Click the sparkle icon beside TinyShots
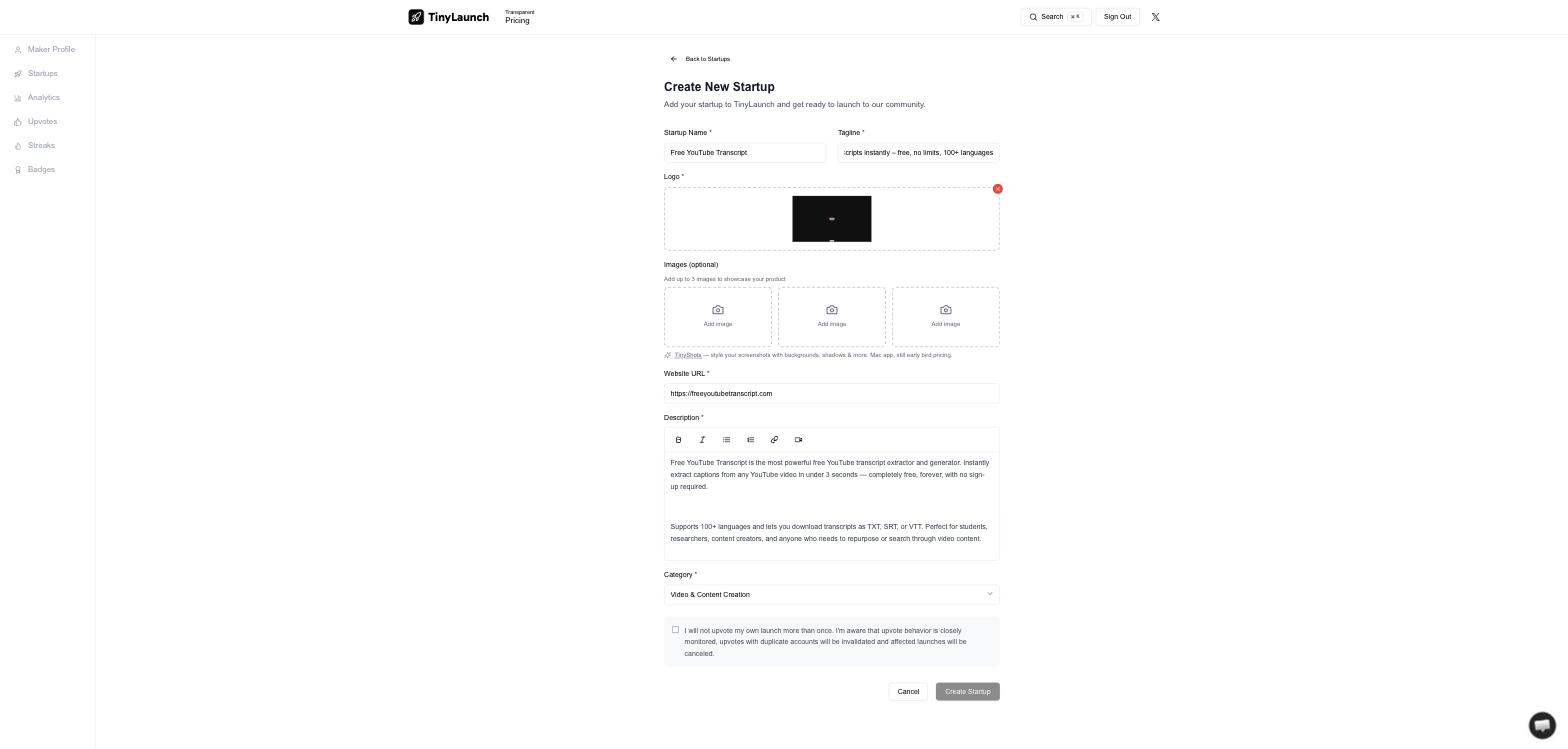 pyautogui.click(x=668, y=355)
